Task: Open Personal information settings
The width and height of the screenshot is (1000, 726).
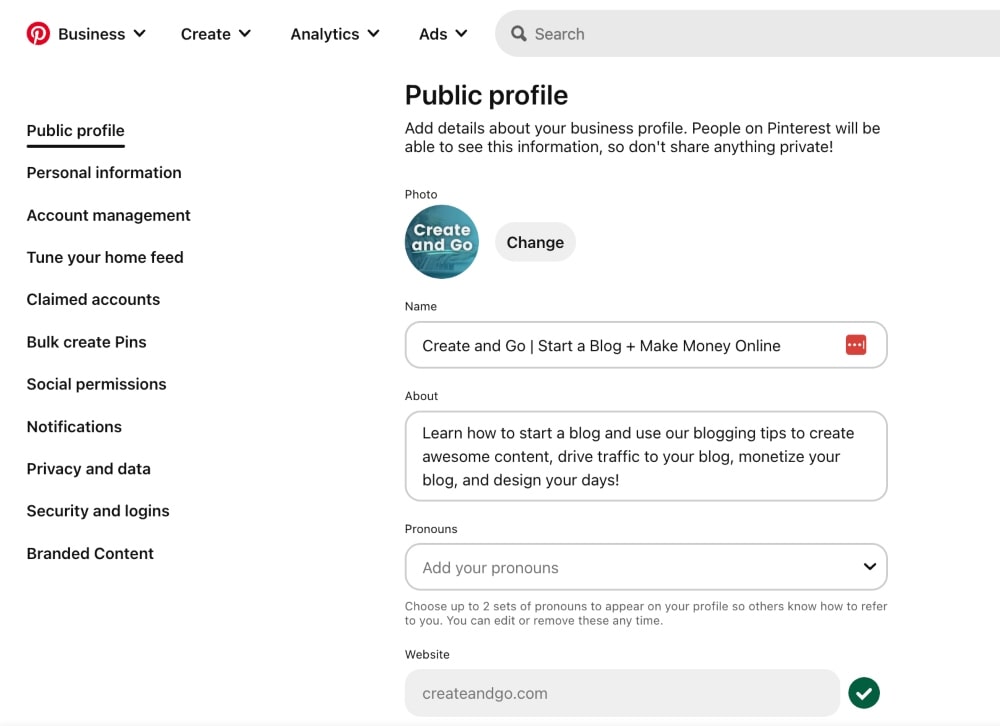Action: tap(103, 173)
